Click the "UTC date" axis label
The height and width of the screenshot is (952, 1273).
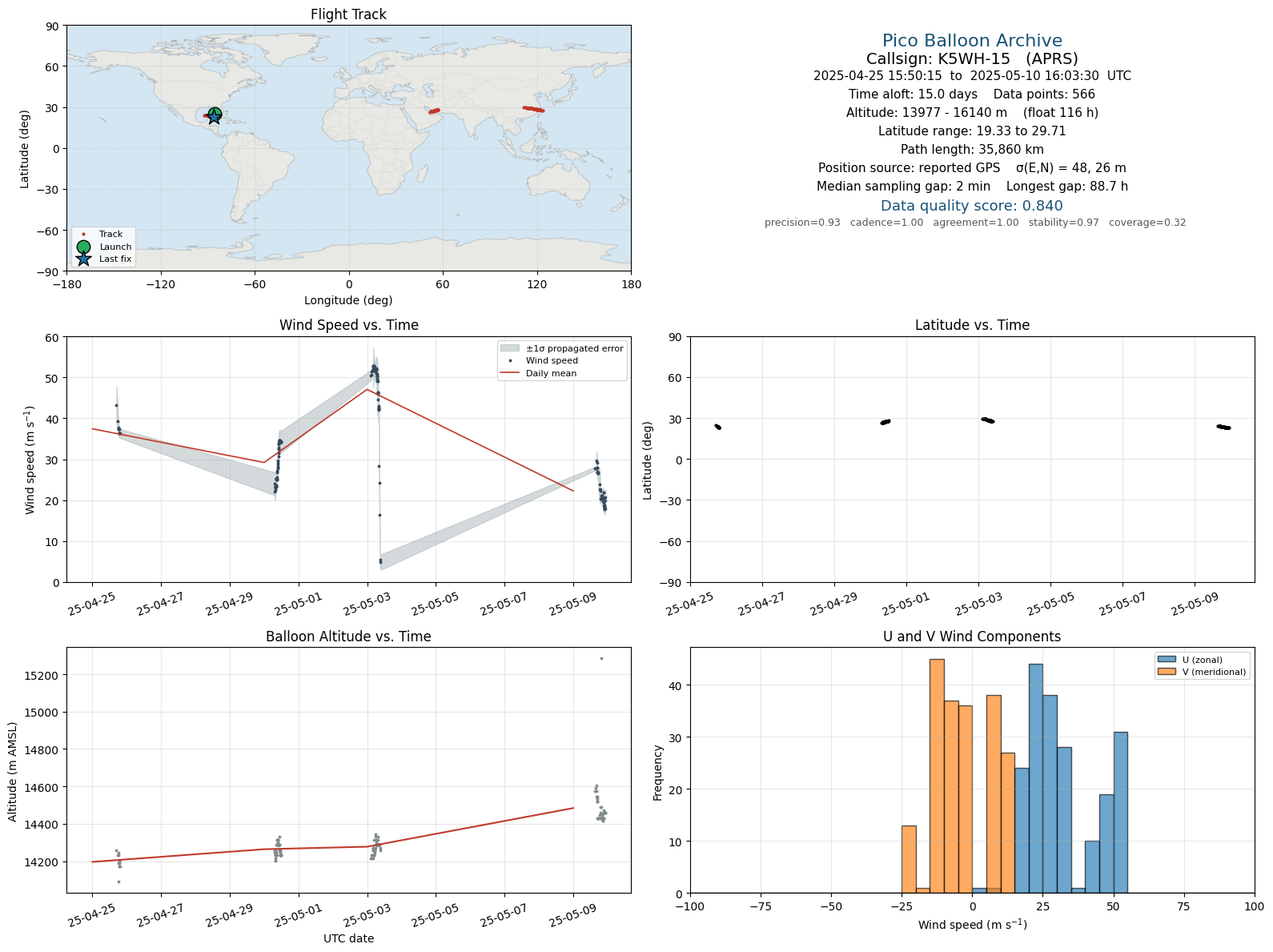[x=348, y=938]
